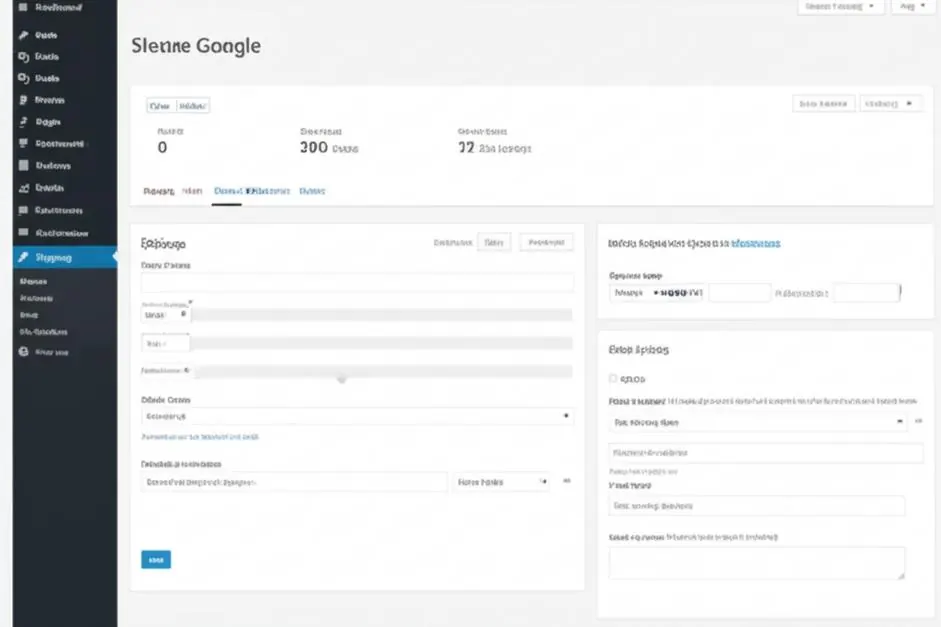The width and height of the screenshot is (941, 627).
Task: Focus the placeholder field just above the textarea
Action: pyautogui.click(x=757, y=506)
